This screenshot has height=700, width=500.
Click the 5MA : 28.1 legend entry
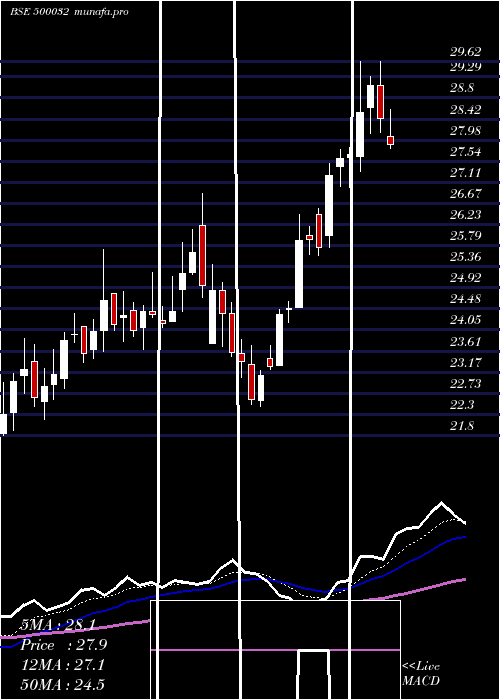(58, 625)
